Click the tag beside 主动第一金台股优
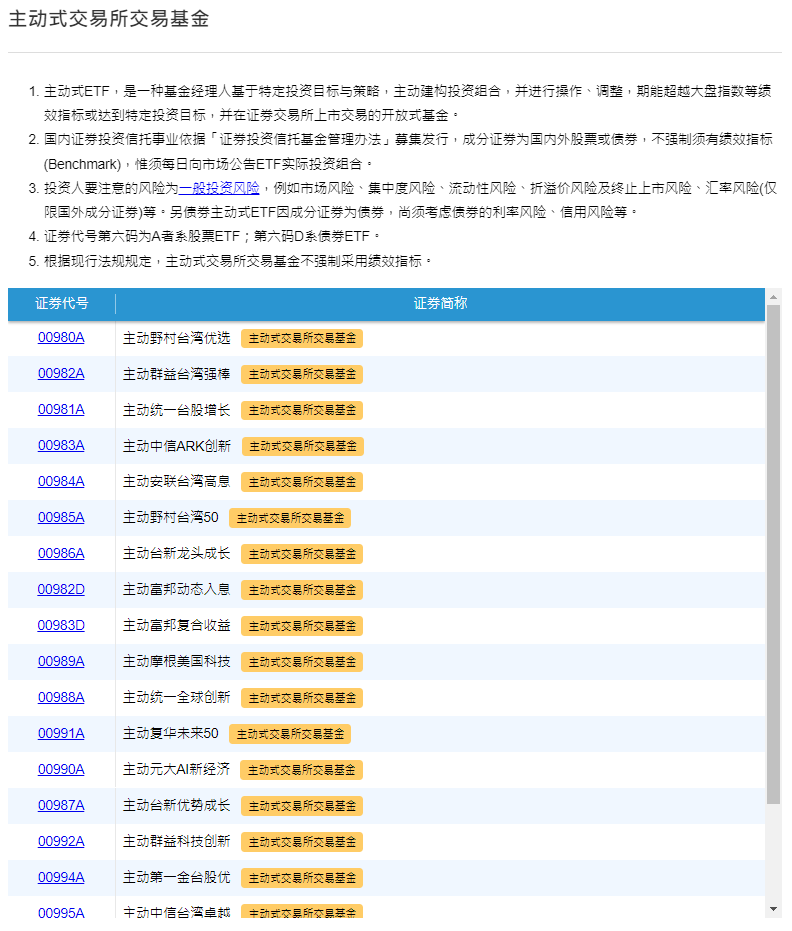 (x=302, y=878)
